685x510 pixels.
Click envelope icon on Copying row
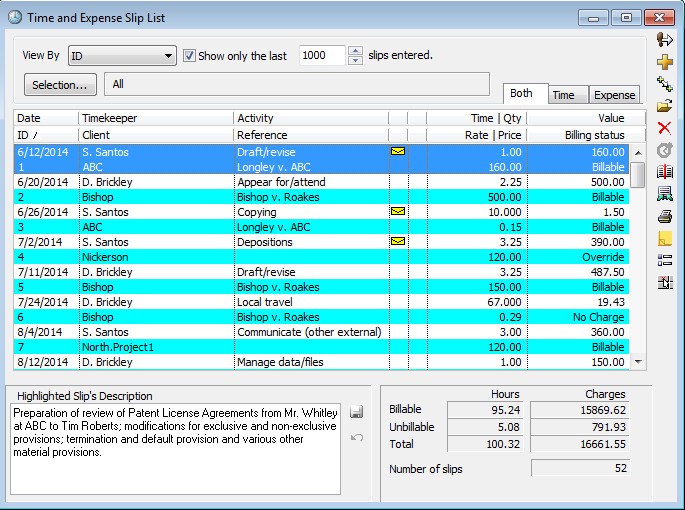pos(398,212)
